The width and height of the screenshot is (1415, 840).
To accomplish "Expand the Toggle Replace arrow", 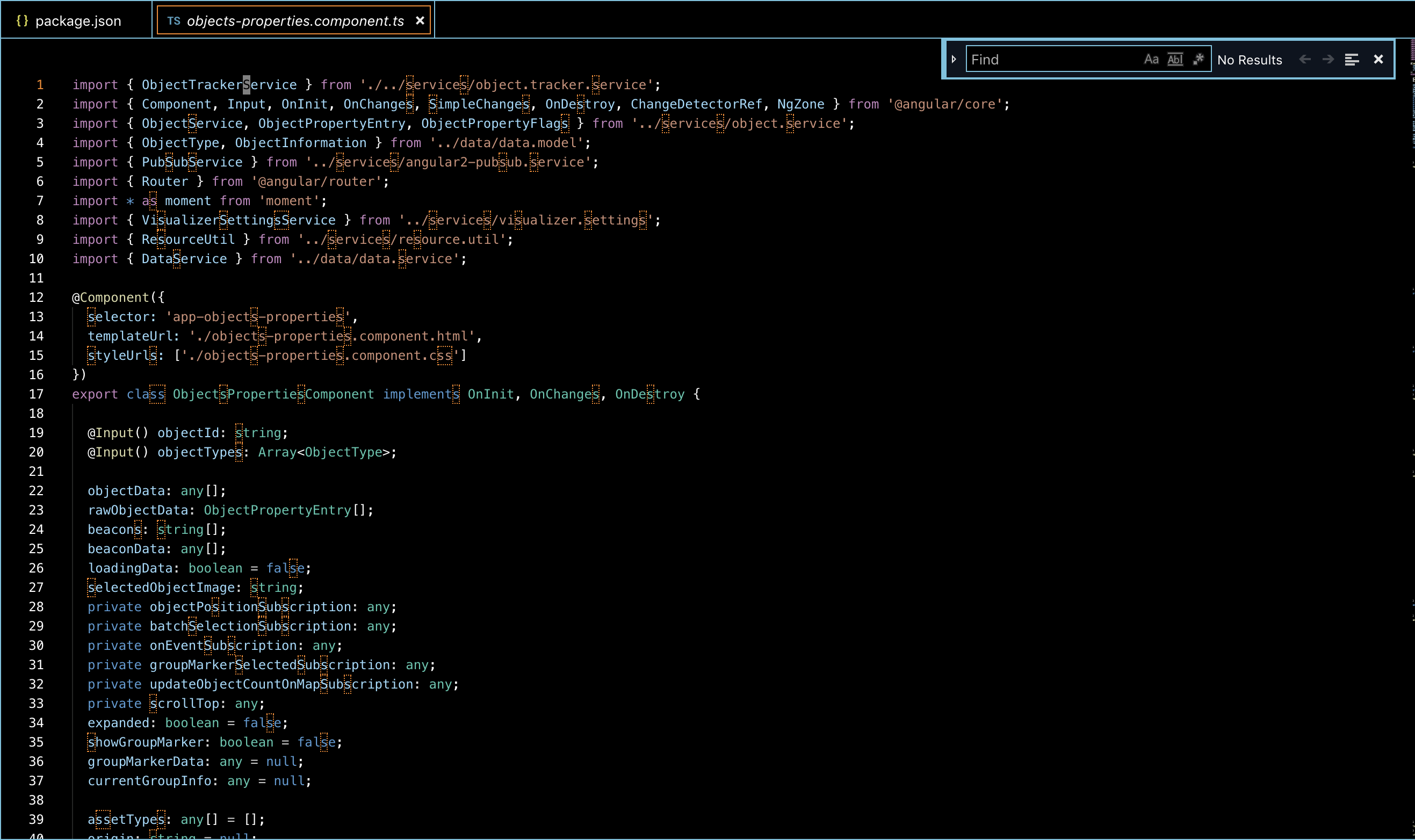I will [x=954, y=60].
